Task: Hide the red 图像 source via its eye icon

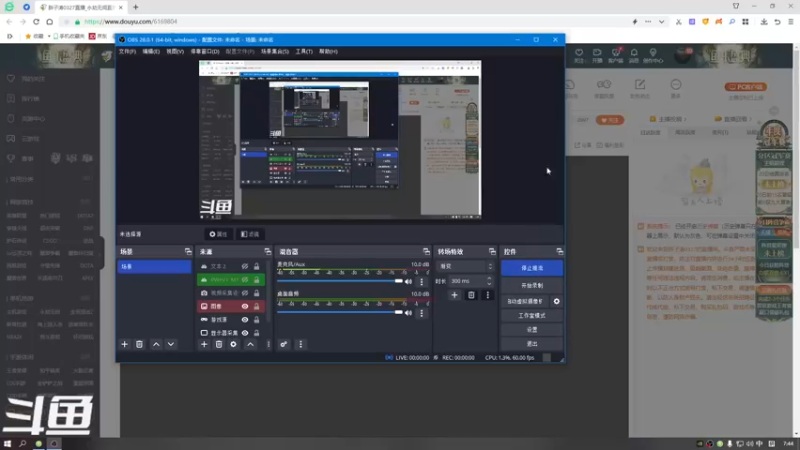Action: pyautogui.click(x=245, y=306)
